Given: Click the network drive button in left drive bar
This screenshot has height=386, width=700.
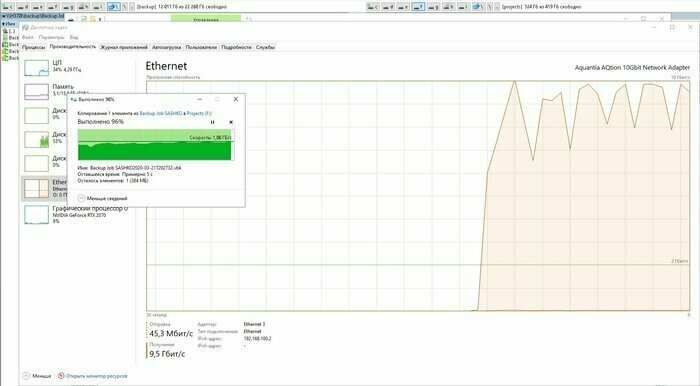Looking at the screenshot, I should point(113,7).
